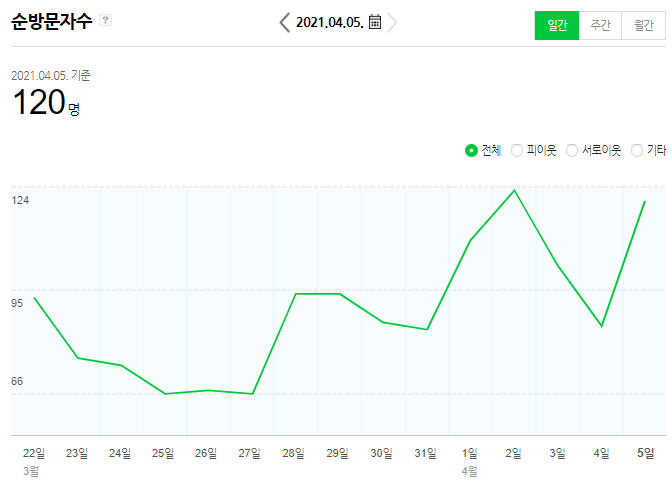Click the 29일 x-axis label
This screenshot has height=487, width=672.
[337, 453]
